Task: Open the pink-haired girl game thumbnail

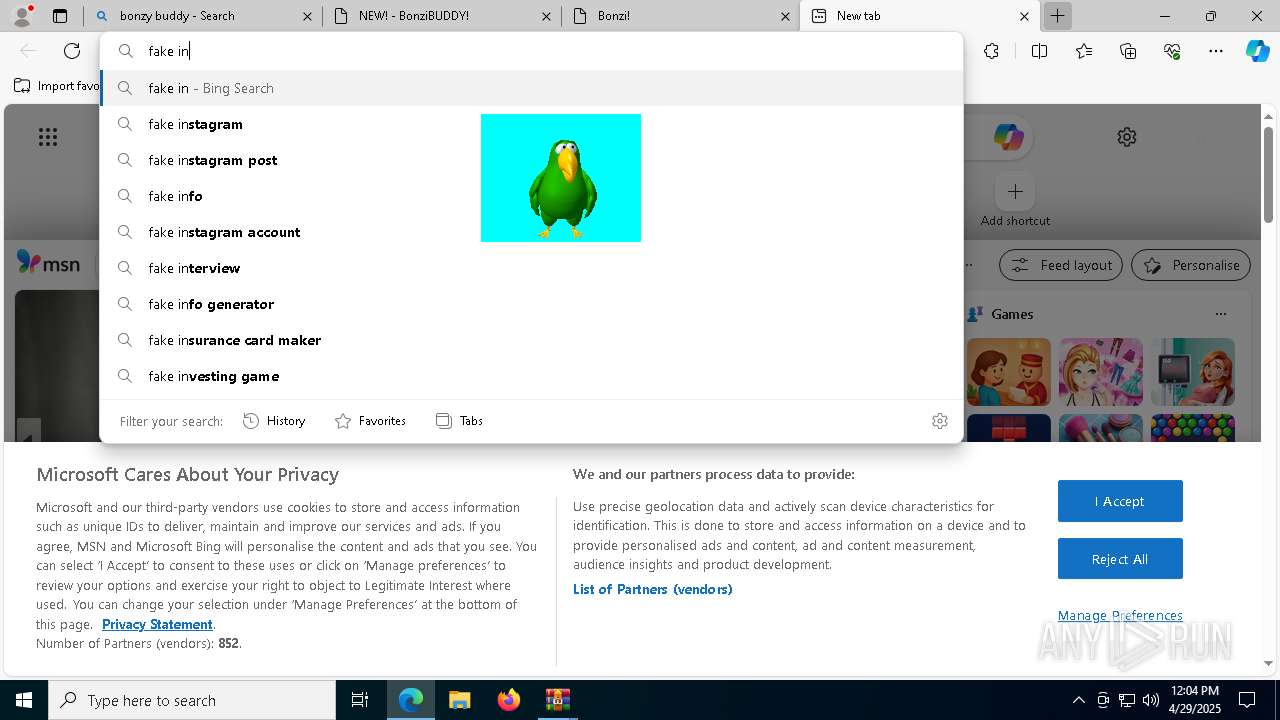Action: click(x=1101, y=372)
